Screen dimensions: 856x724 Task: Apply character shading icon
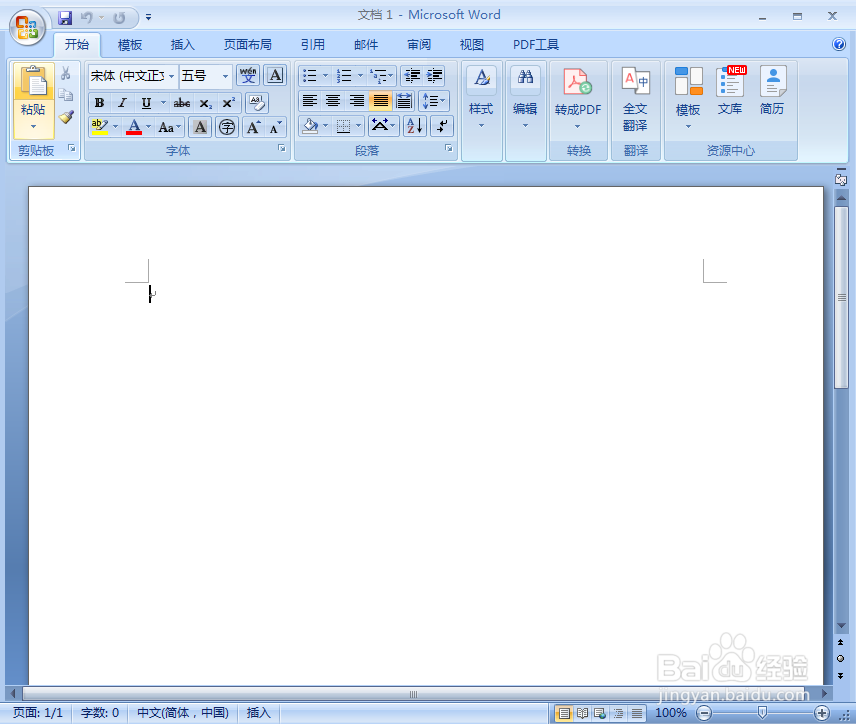point(200,128)
